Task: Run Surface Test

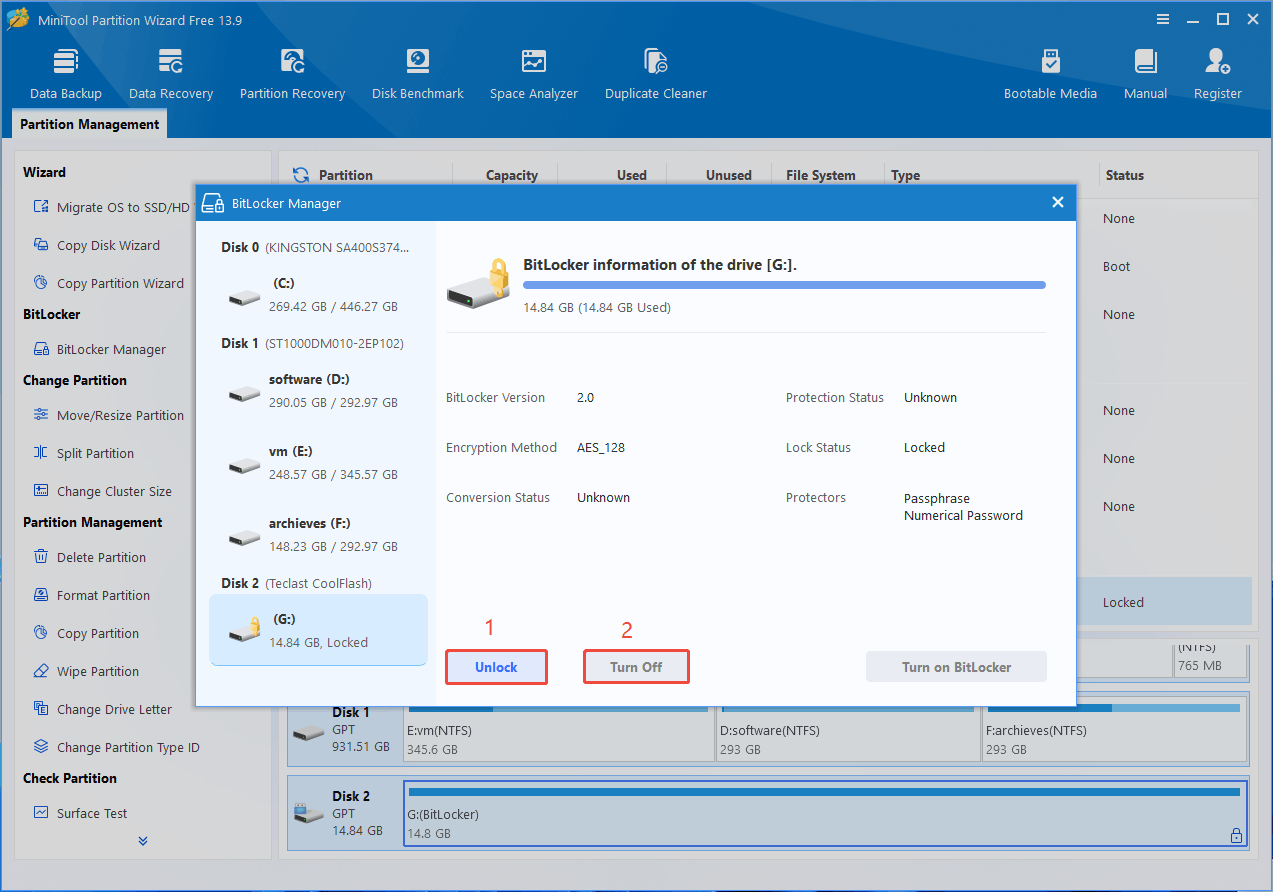Action: click(x=80, y=813)
